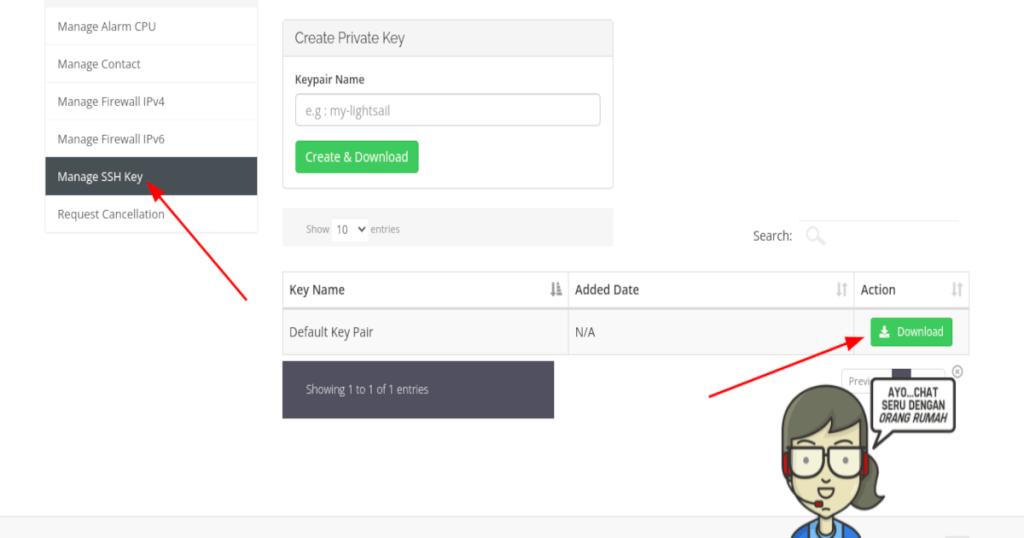This screenshot has height=538, width=1024.
Task: Select the Default Key Pair row cell
Action: [331, 332]
